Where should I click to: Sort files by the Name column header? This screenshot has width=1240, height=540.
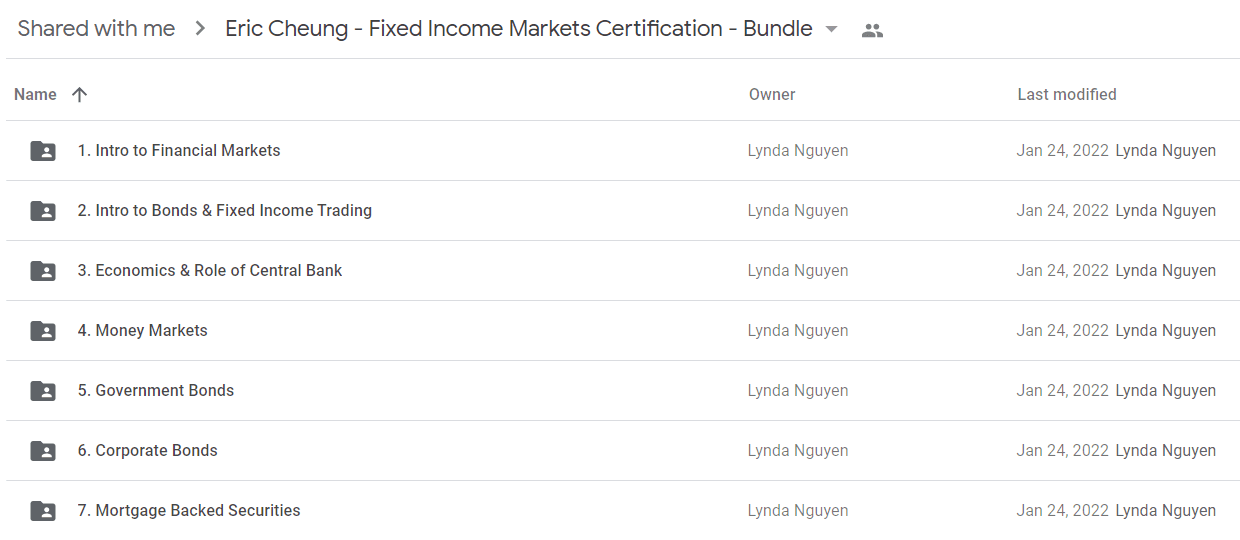pyautogui.click(x=35, y=94)
